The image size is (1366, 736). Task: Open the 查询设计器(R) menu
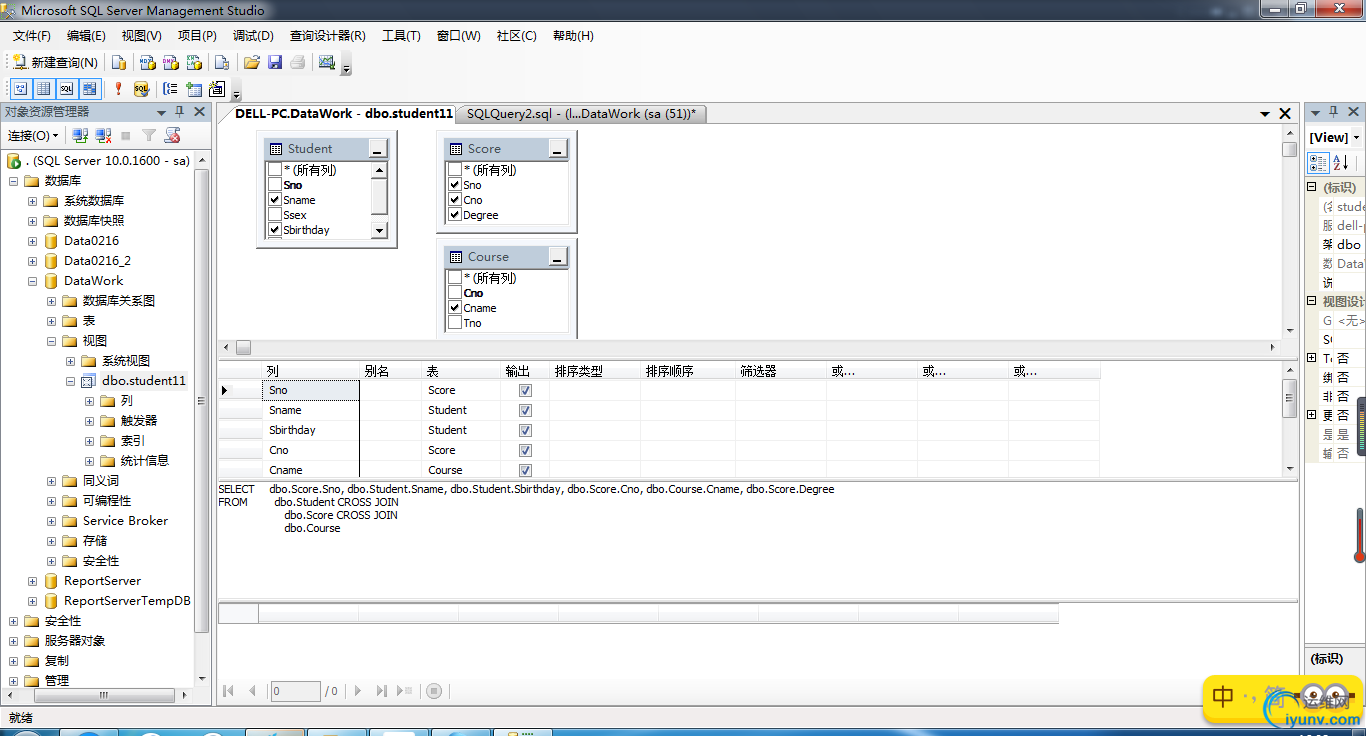pos(328,35)
